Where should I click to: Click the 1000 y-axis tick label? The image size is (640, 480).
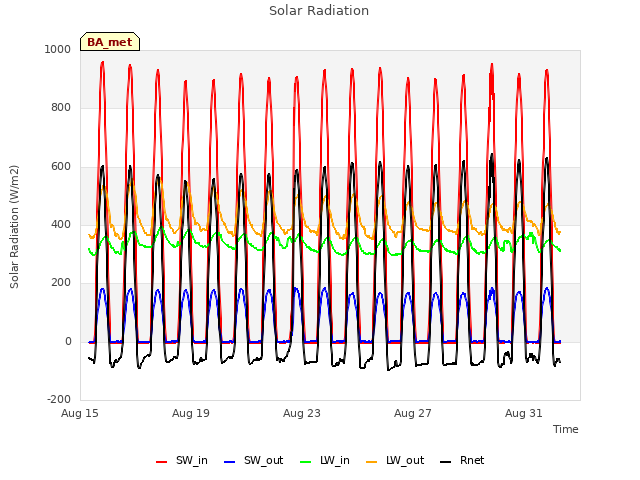58,49
